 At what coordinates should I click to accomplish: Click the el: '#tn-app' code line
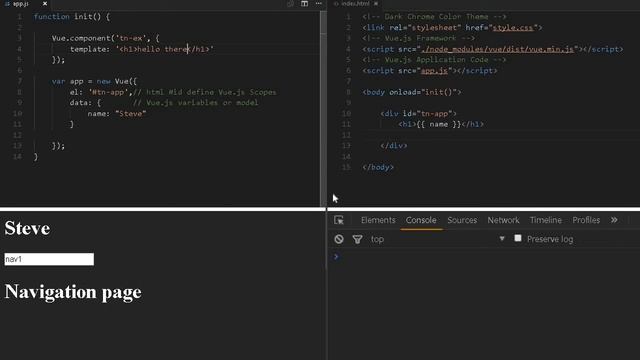click(x=173, y=92)
